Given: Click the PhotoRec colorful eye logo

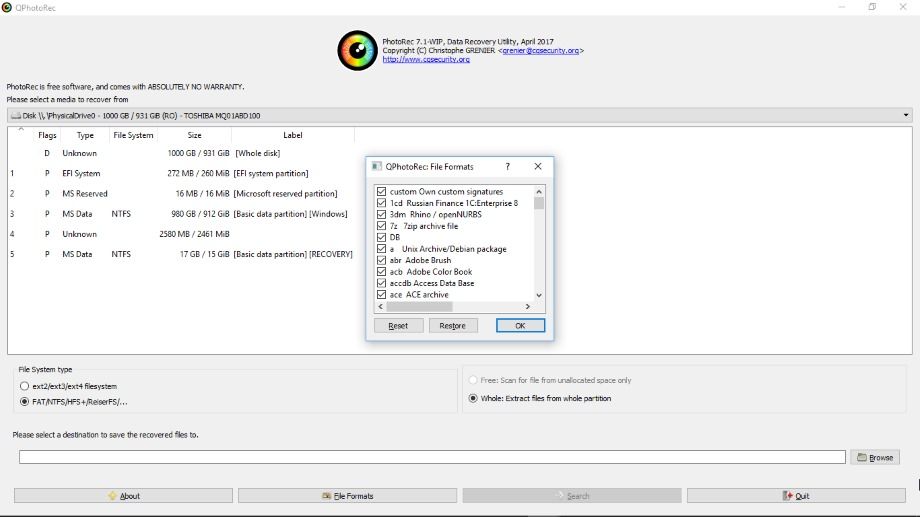Looking at the screenshot, I should coord(357,50).
